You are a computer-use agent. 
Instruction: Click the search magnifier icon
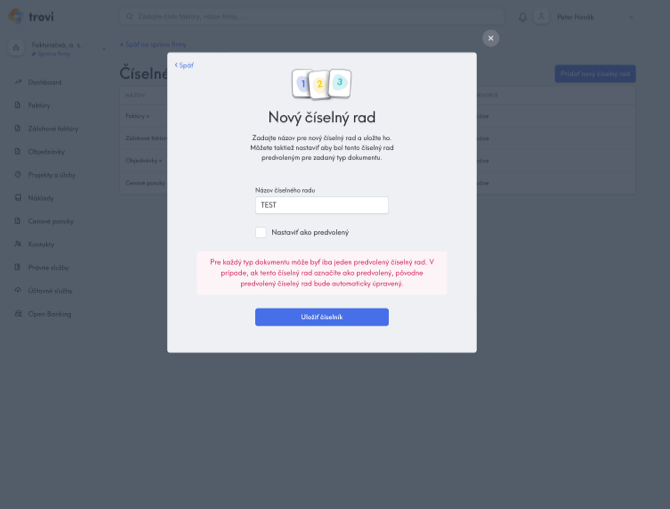click(x=129, y=17)
